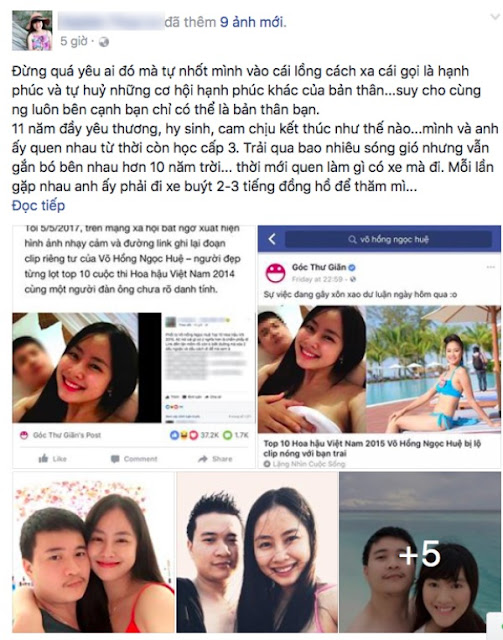
Task: Open the poster's profile picture
Action: (x=32, y=31)
